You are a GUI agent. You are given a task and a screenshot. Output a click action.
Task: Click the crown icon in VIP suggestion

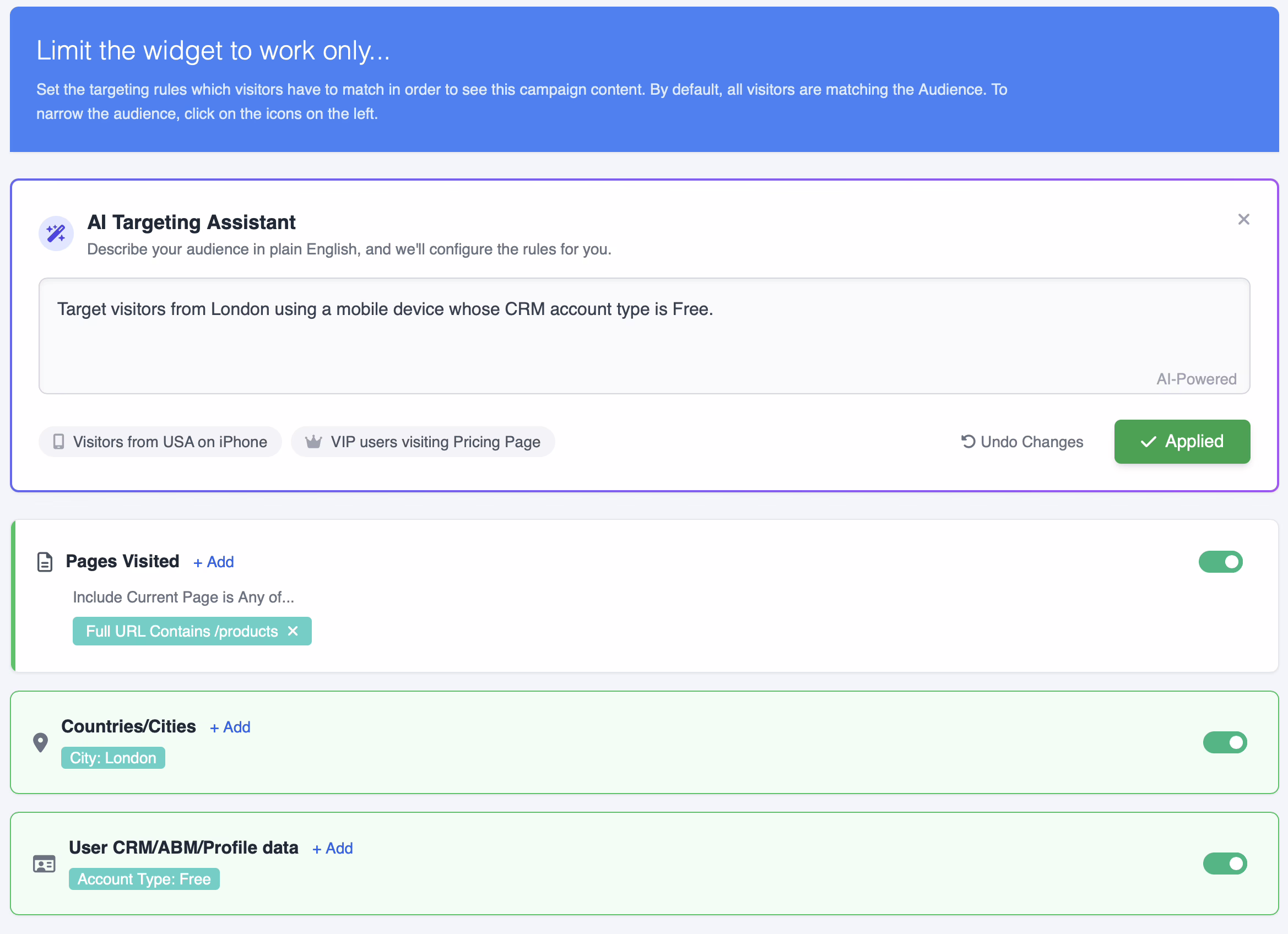click(313, 442)
